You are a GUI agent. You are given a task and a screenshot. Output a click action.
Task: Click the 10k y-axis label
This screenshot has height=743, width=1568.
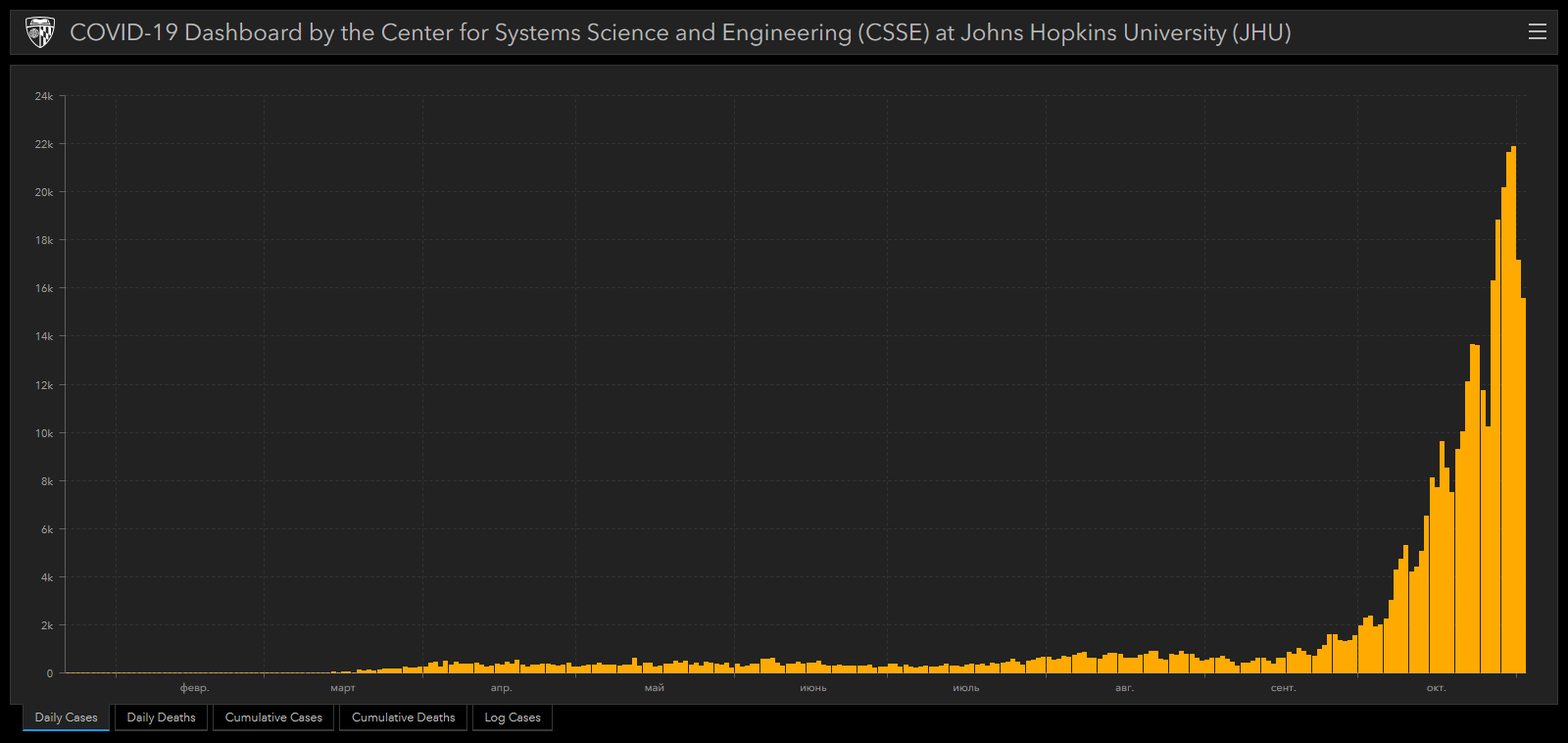tap(44, 433)
